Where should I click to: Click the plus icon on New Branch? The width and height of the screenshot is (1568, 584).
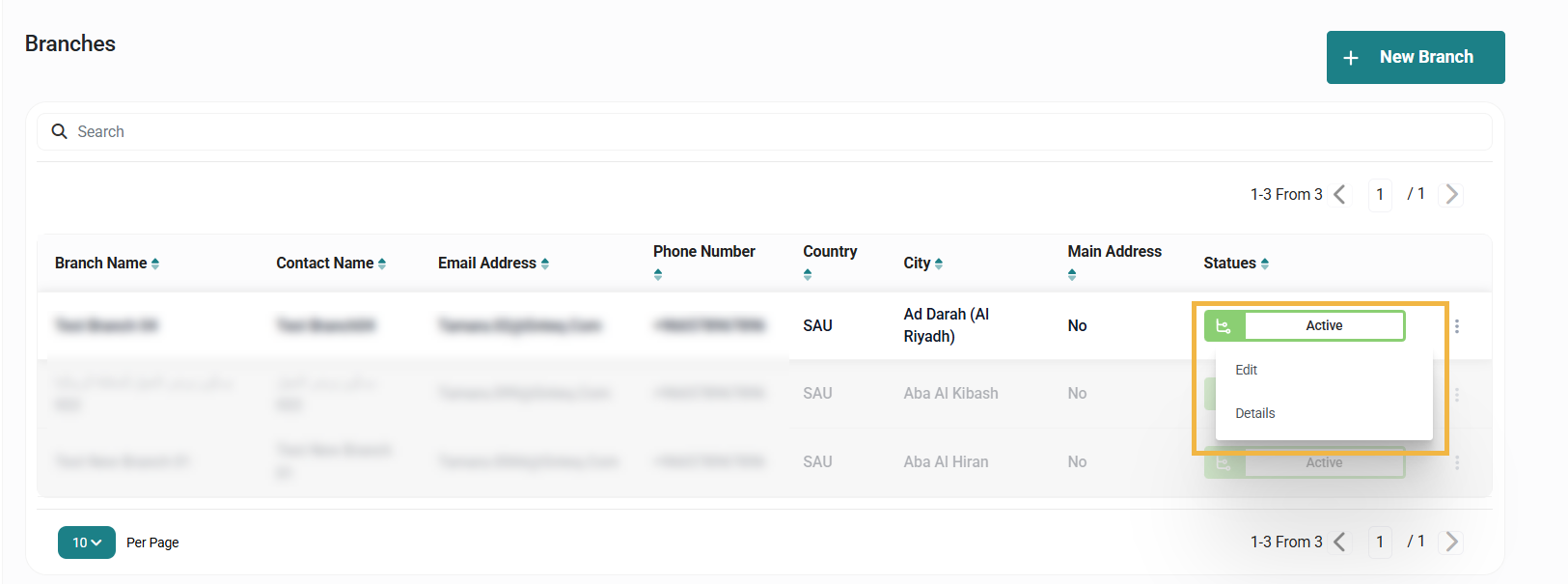1351,58
